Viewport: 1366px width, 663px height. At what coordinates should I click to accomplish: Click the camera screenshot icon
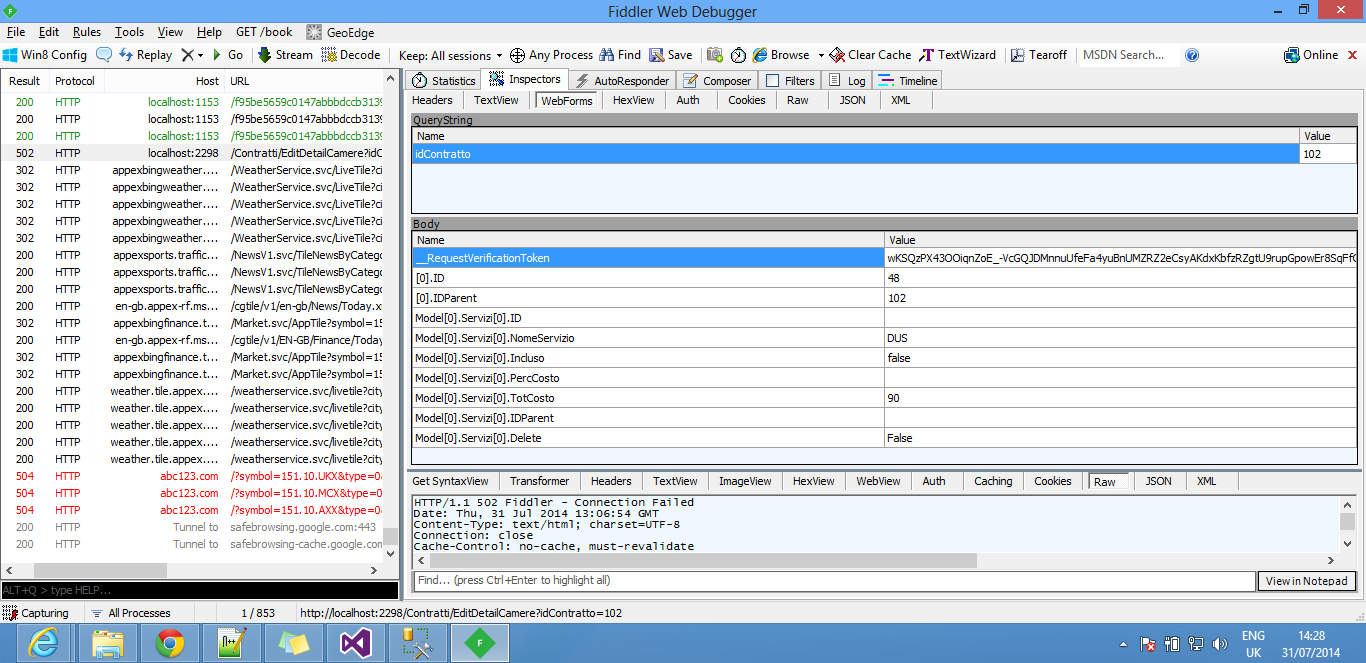click(715, 55)
